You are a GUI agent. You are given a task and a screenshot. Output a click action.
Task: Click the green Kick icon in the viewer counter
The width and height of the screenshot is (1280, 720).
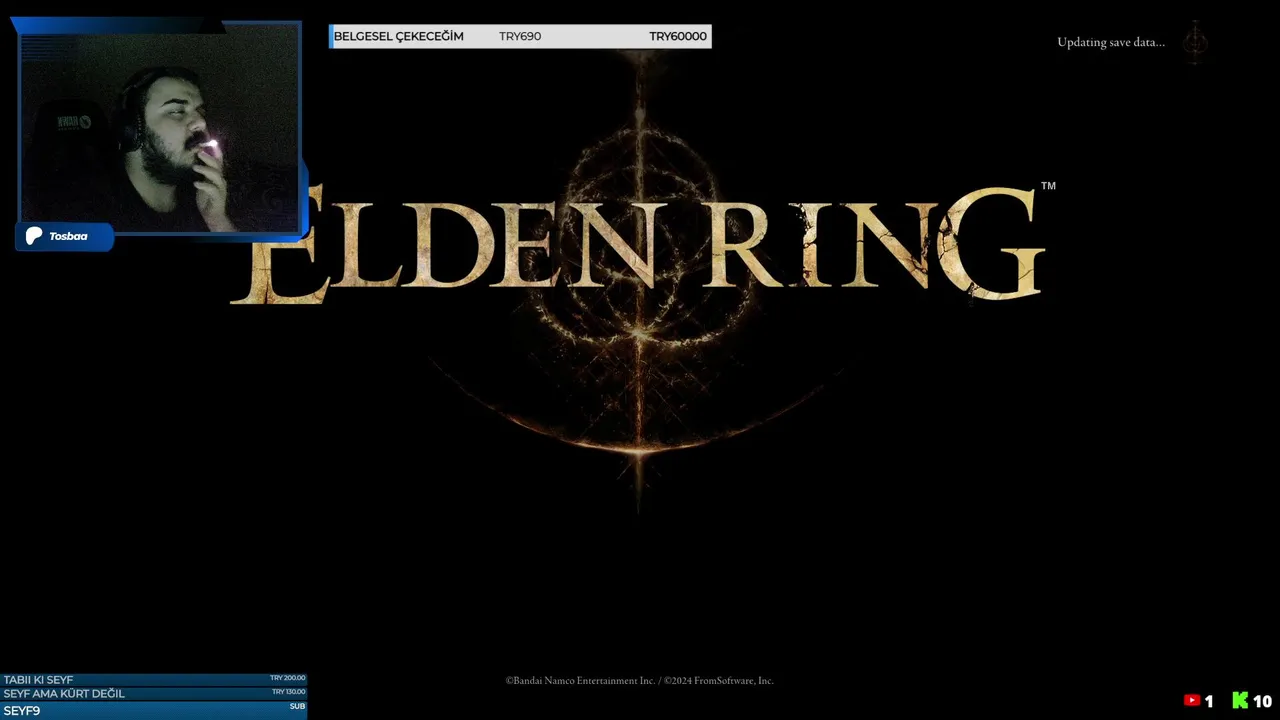tap(1240, 701)
